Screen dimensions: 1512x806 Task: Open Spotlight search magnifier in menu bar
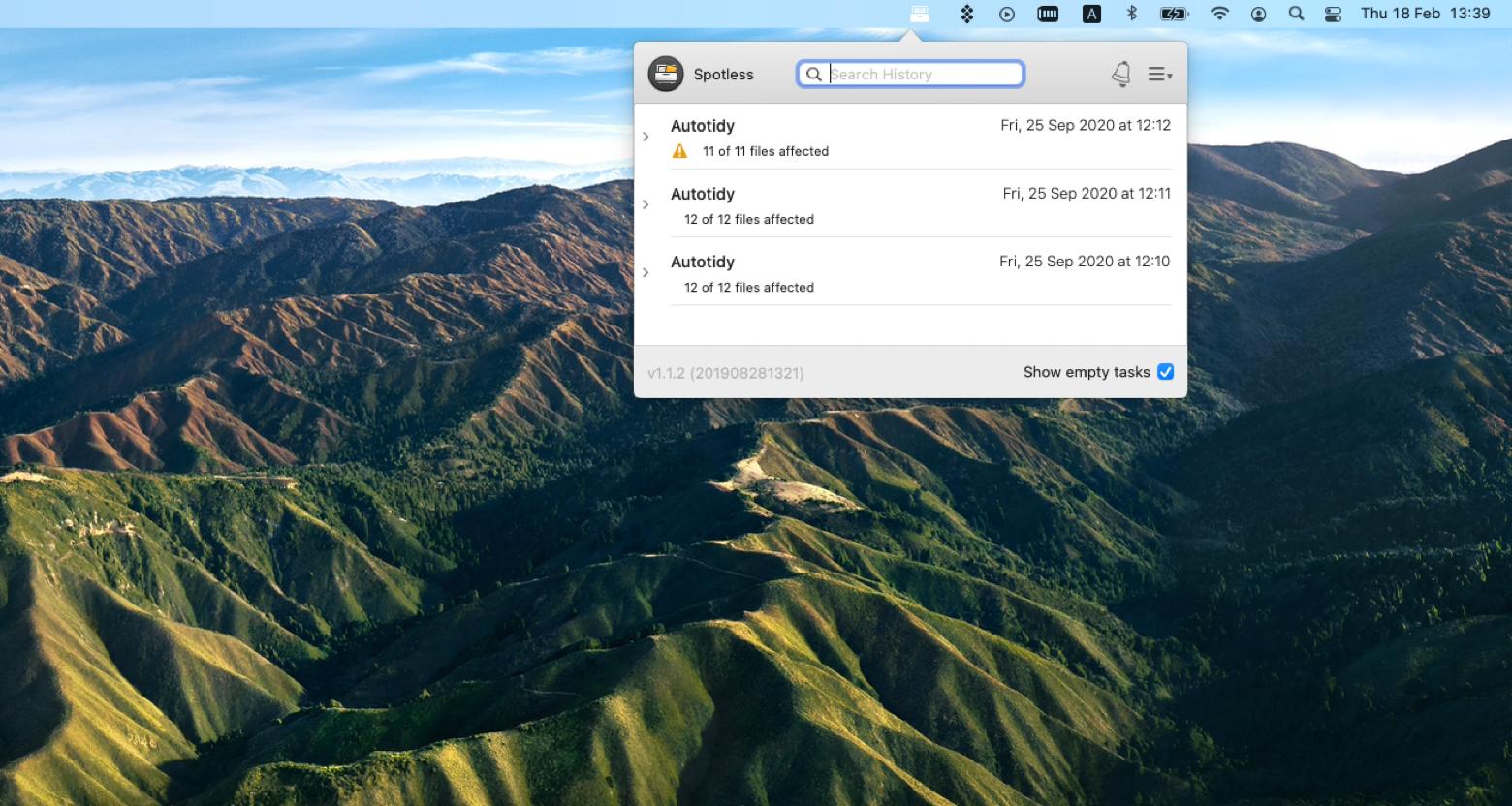pyautogui.click(x=1296, y=14)
